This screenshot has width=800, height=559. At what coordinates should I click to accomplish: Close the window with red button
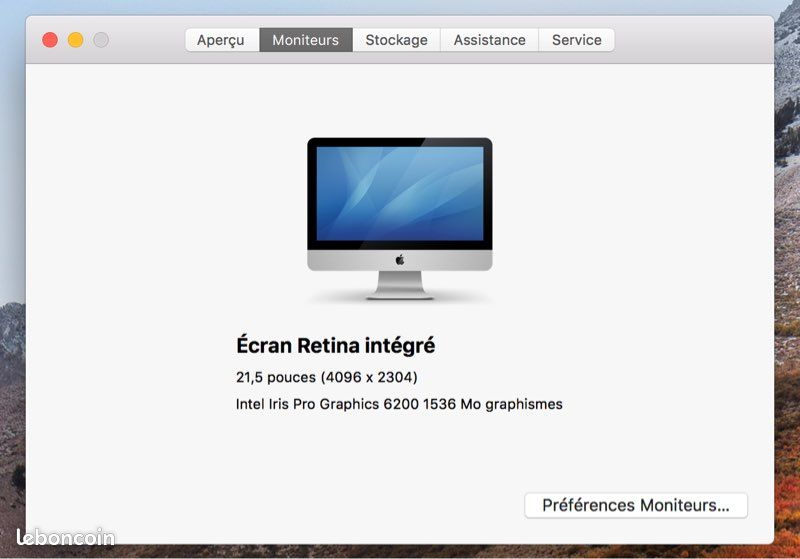click(x=50, y=40)
